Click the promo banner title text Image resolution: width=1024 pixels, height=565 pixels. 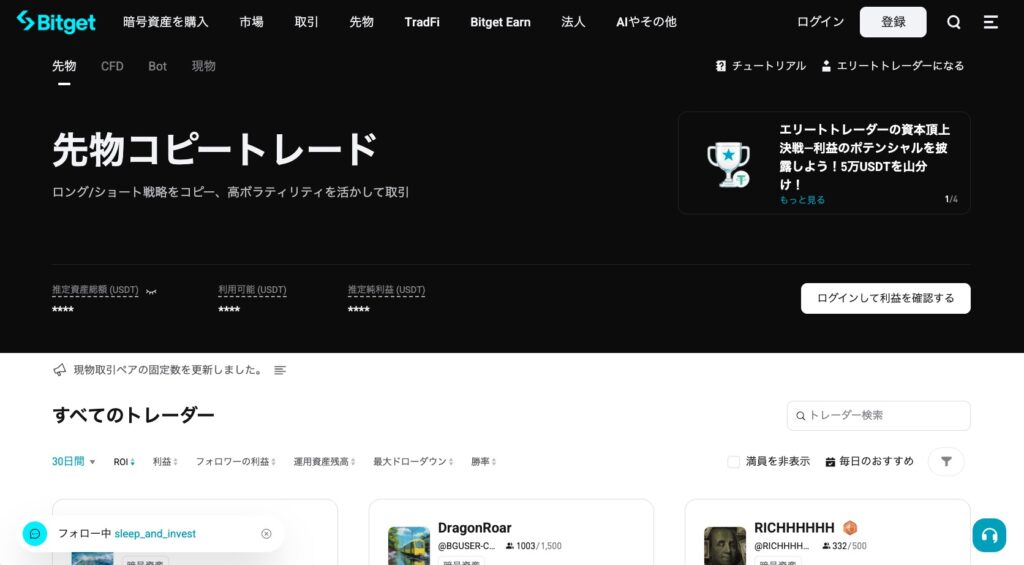coord(864,157)
